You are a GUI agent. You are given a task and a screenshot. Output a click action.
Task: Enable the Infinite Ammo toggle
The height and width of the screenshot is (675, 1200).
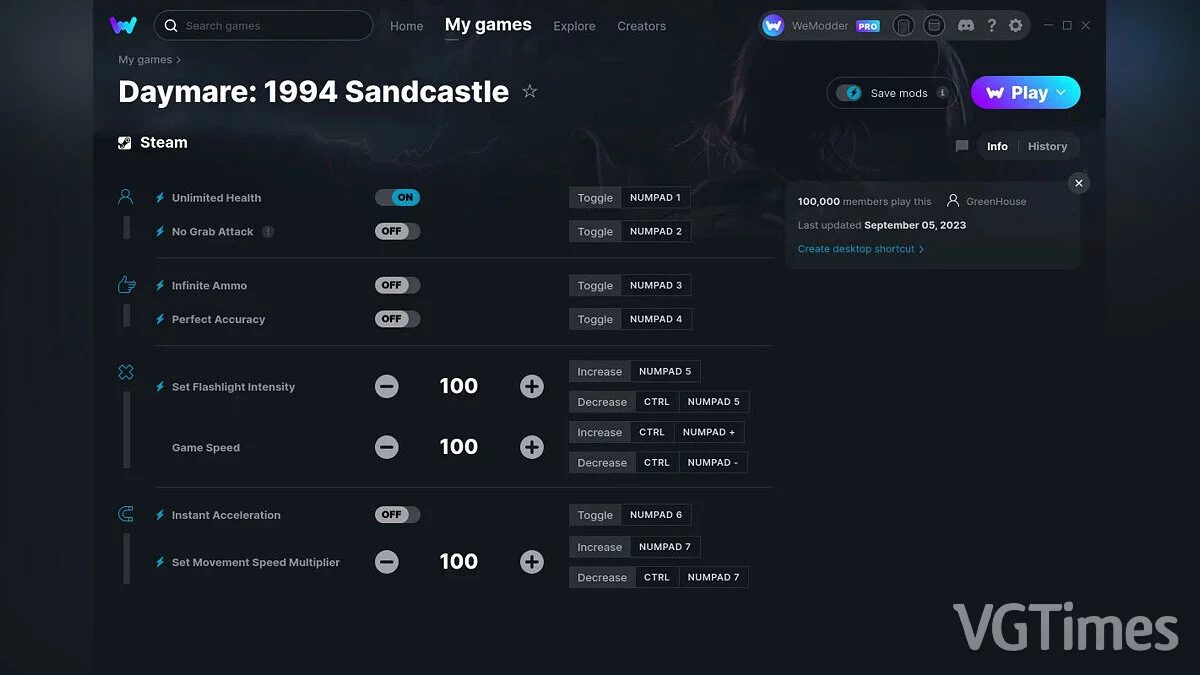pos(397,284)
